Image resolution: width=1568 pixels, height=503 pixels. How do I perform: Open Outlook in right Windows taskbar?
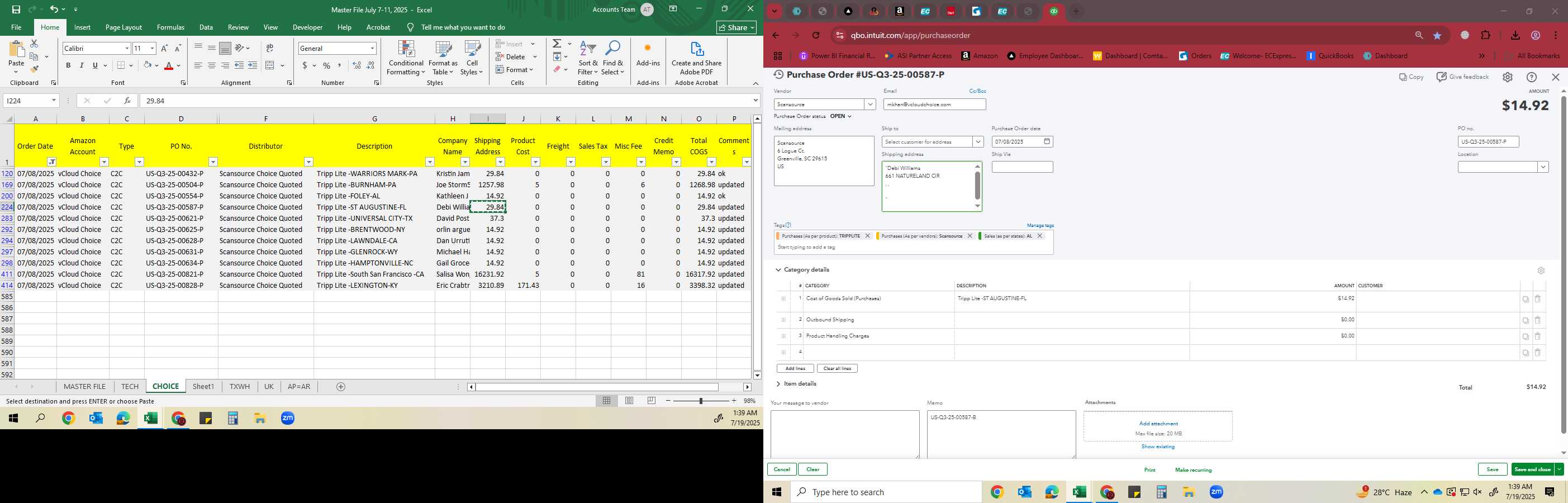pos(1024,492)
